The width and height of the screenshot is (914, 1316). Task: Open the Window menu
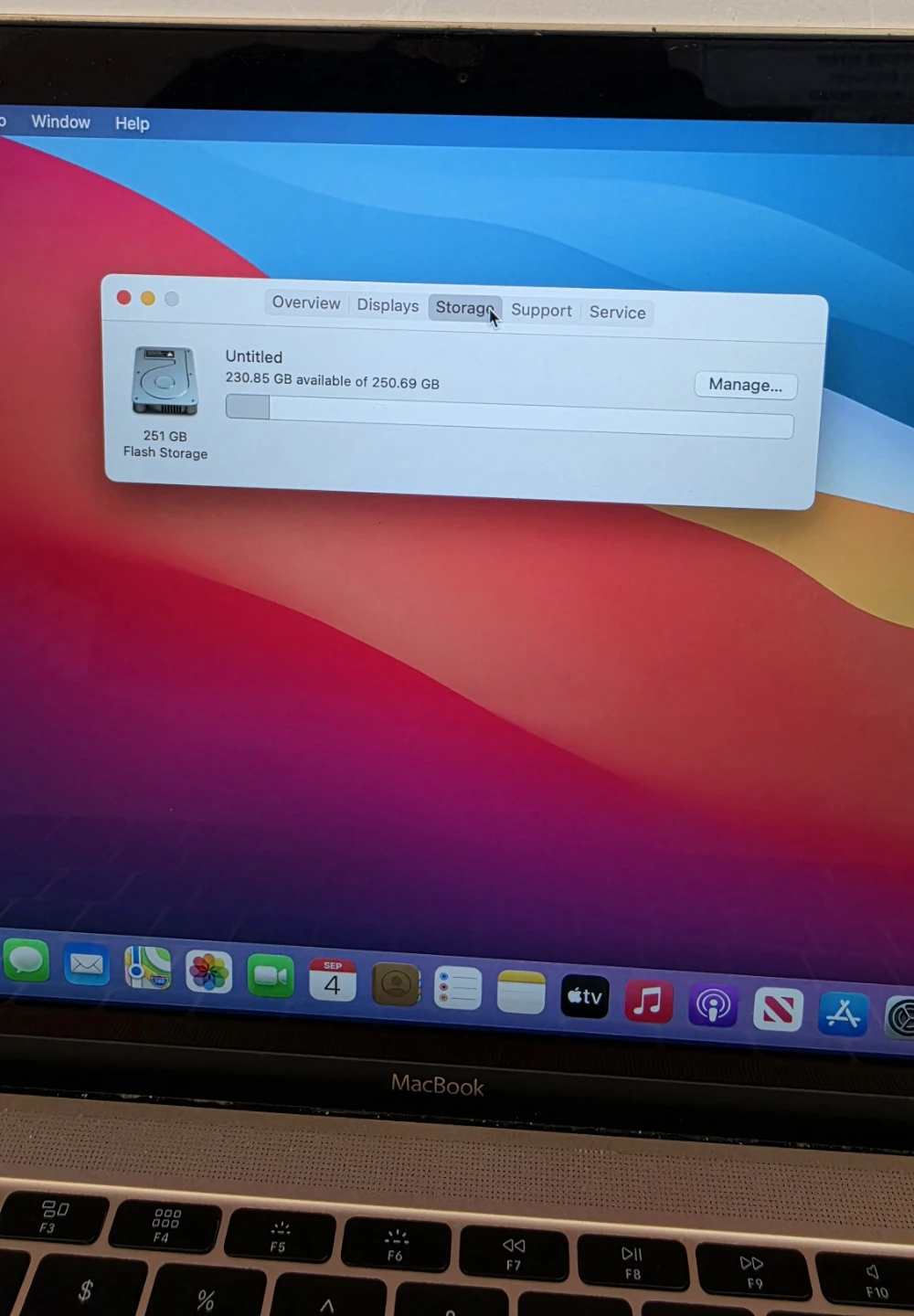click(x=60, y=122)
